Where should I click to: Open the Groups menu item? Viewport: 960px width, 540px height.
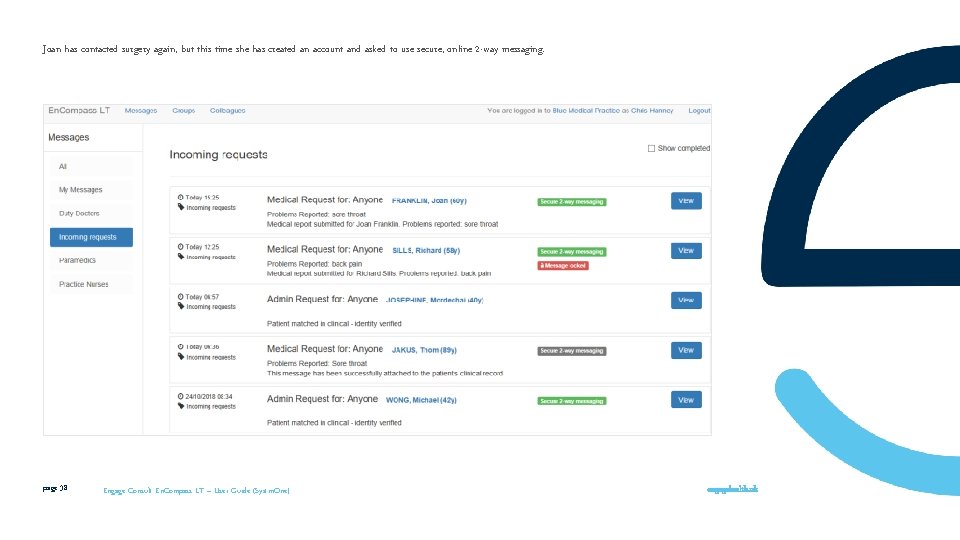pos(184,111)
